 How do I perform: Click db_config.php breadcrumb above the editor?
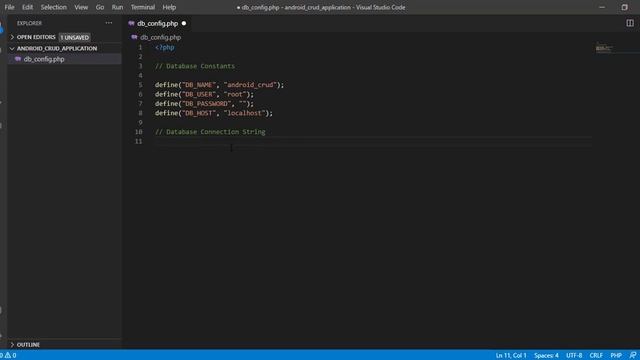160,38
